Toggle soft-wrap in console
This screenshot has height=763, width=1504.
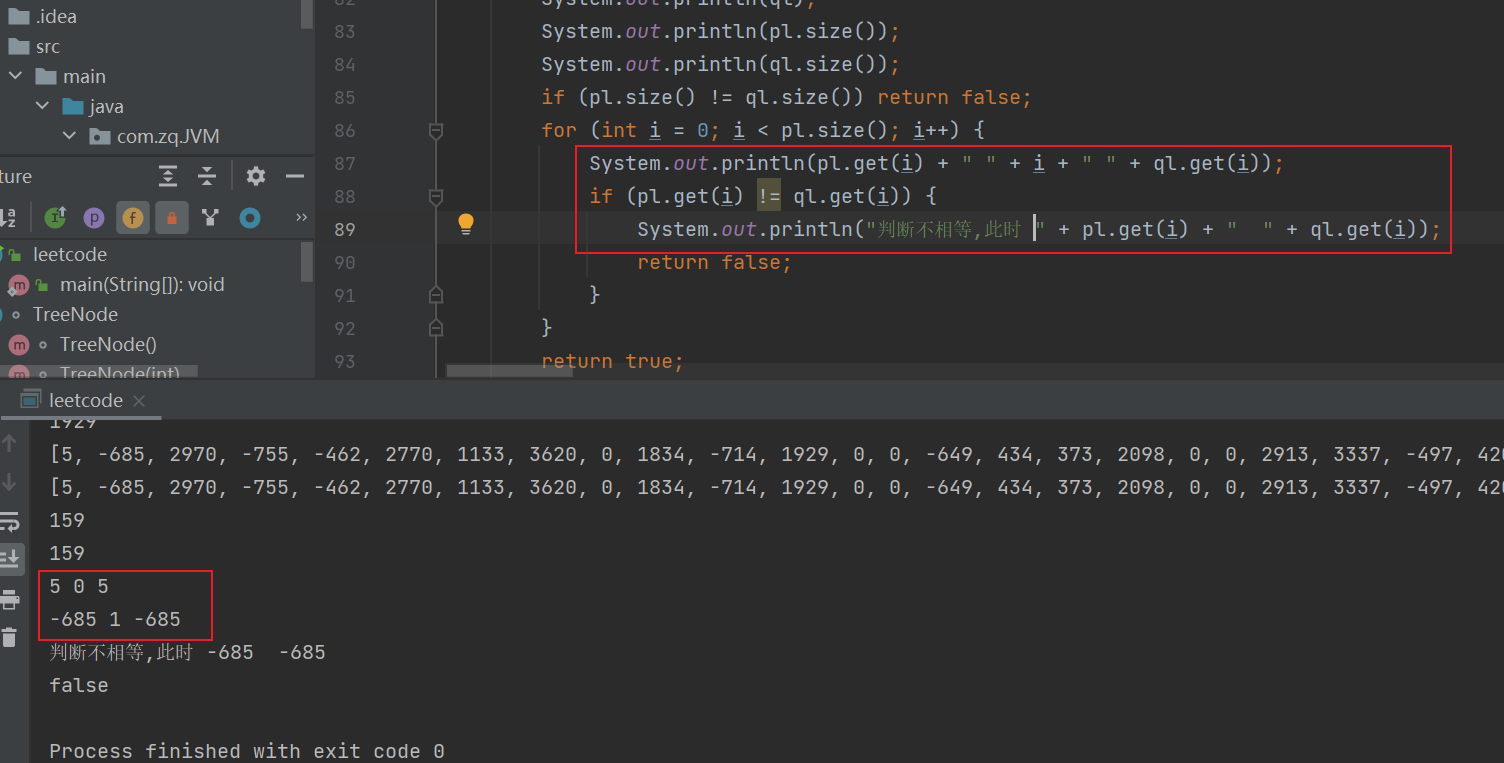(10, 521)
